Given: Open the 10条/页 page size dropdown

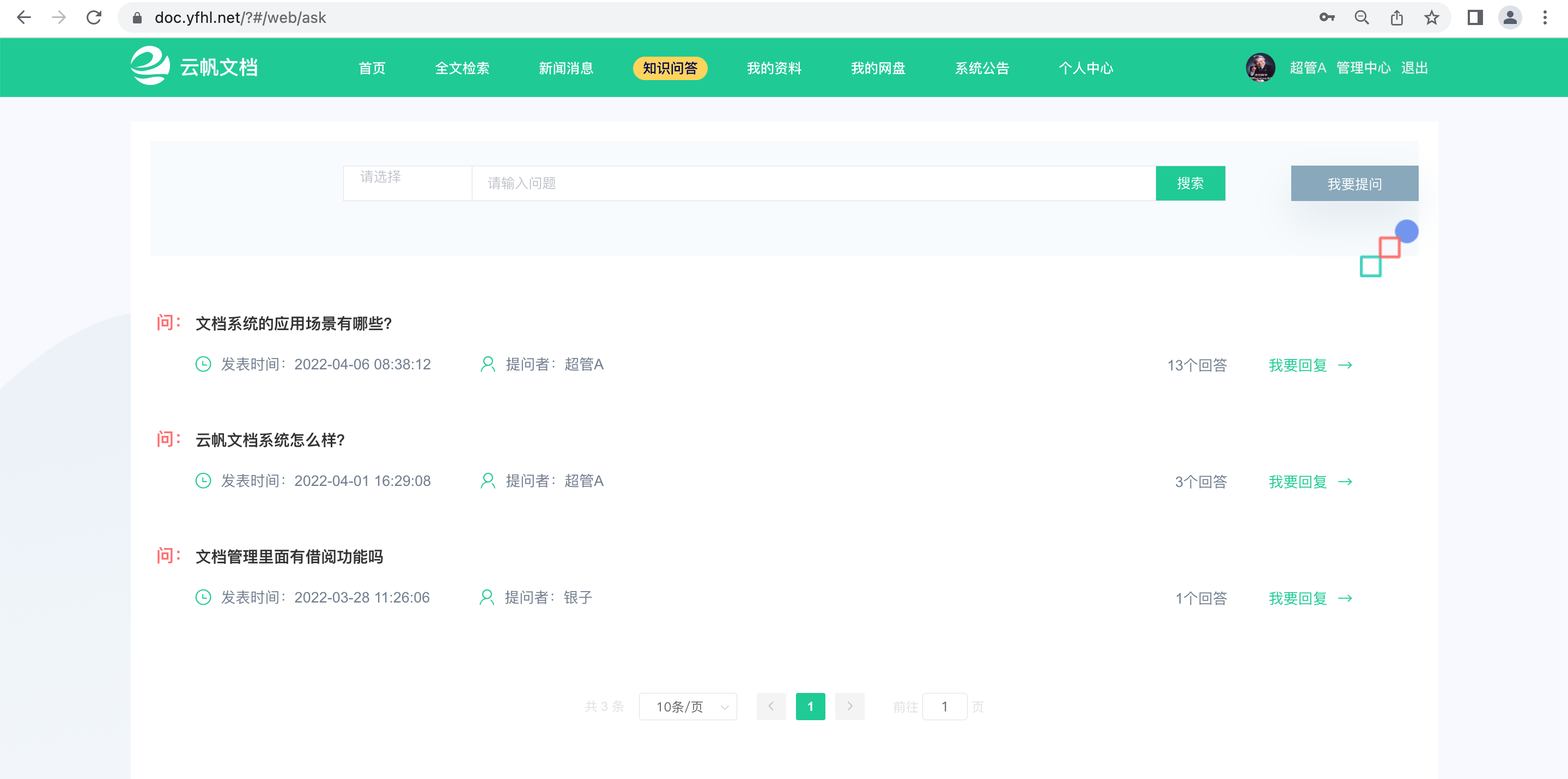Looking at the screenshot, I should pos(688,706).
